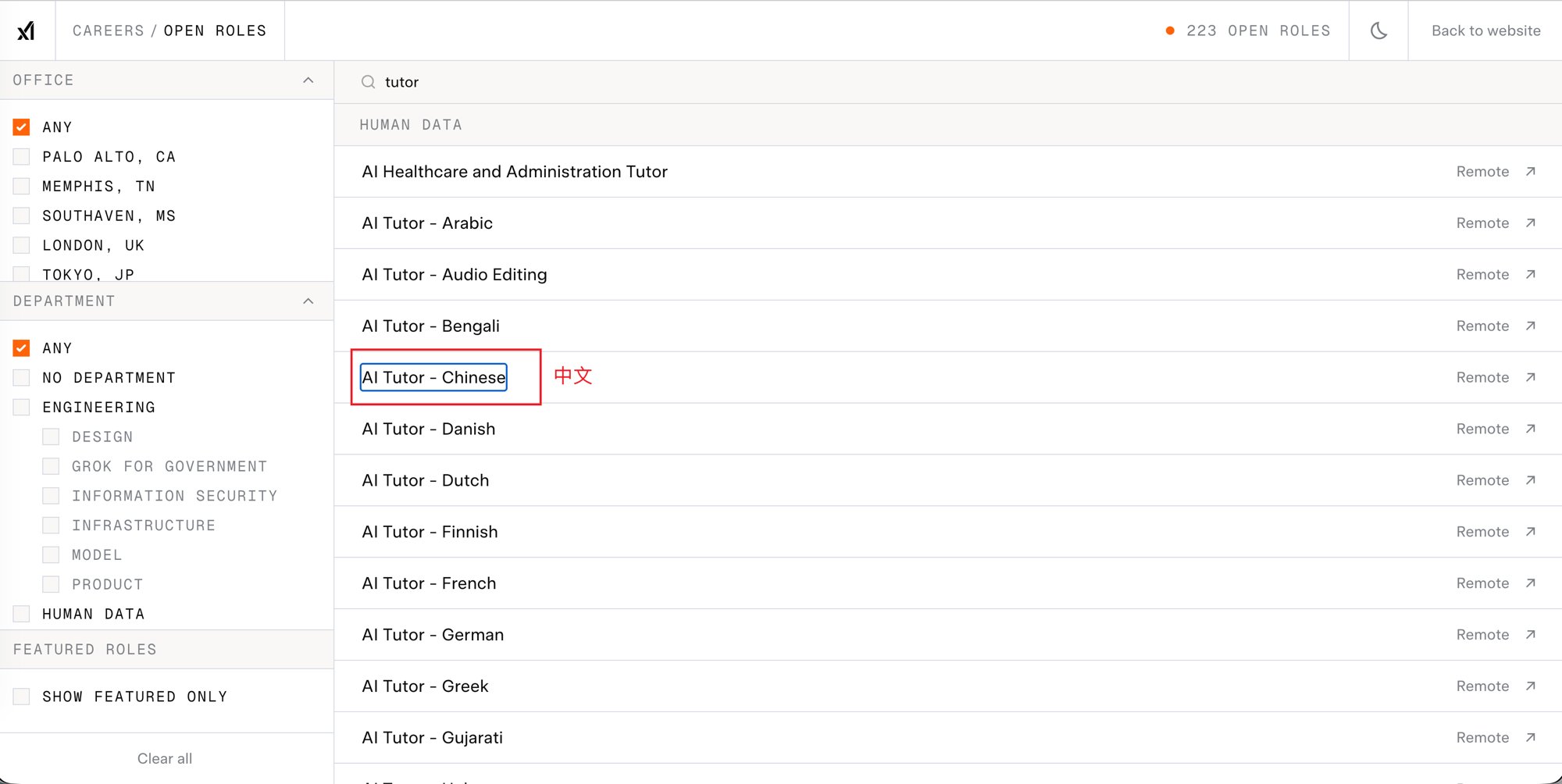
Task: Open arrow icon for AI Tutor - Greek
Action: pyautogui.click(x=1531, y=686)
